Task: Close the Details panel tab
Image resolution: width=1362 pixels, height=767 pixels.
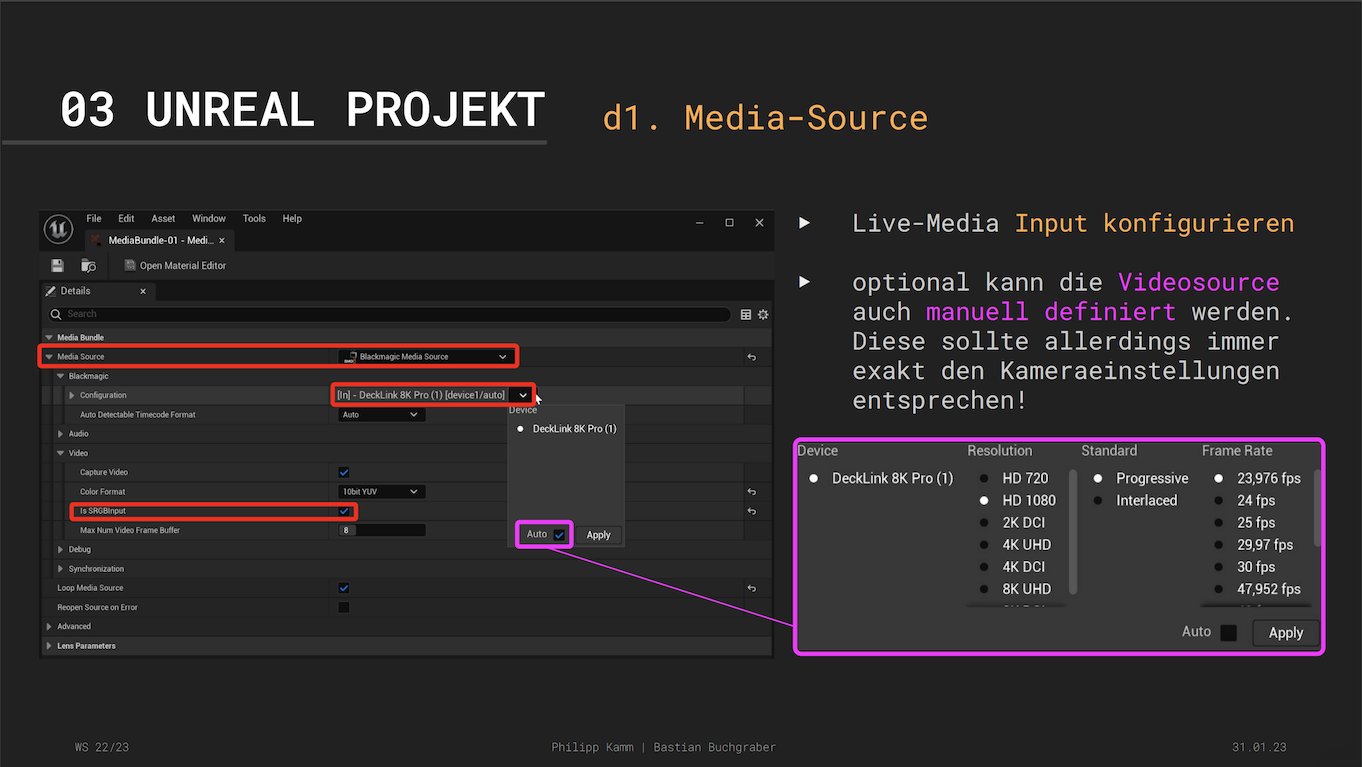Action: click(x=143, y=291)
